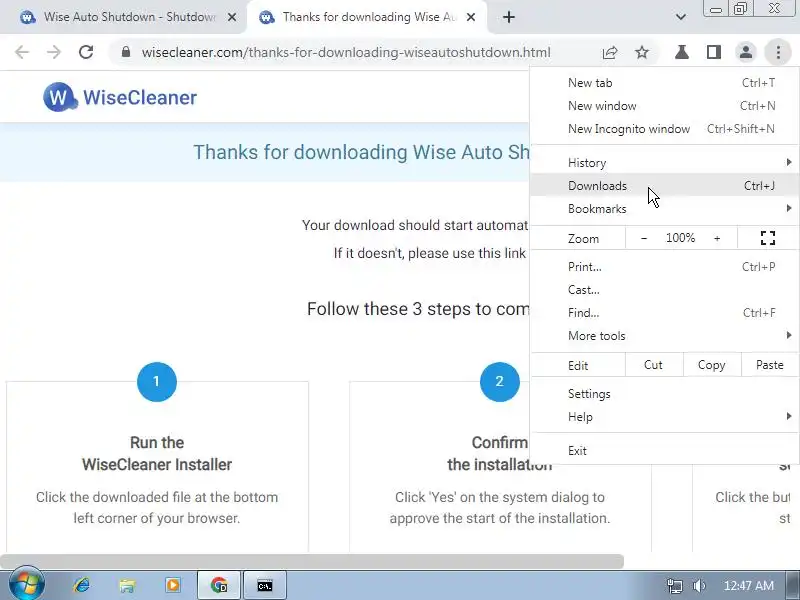Click the address bar URL
Image resolution: width=800 pixels, height=600 pixels.
[346, 52]
